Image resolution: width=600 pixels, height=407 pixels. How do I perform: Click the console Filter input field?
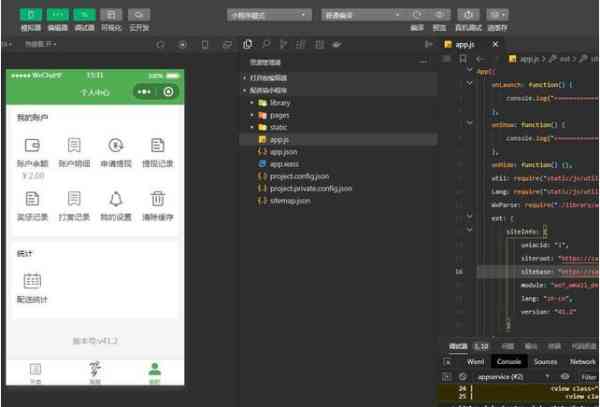point(588,376)
